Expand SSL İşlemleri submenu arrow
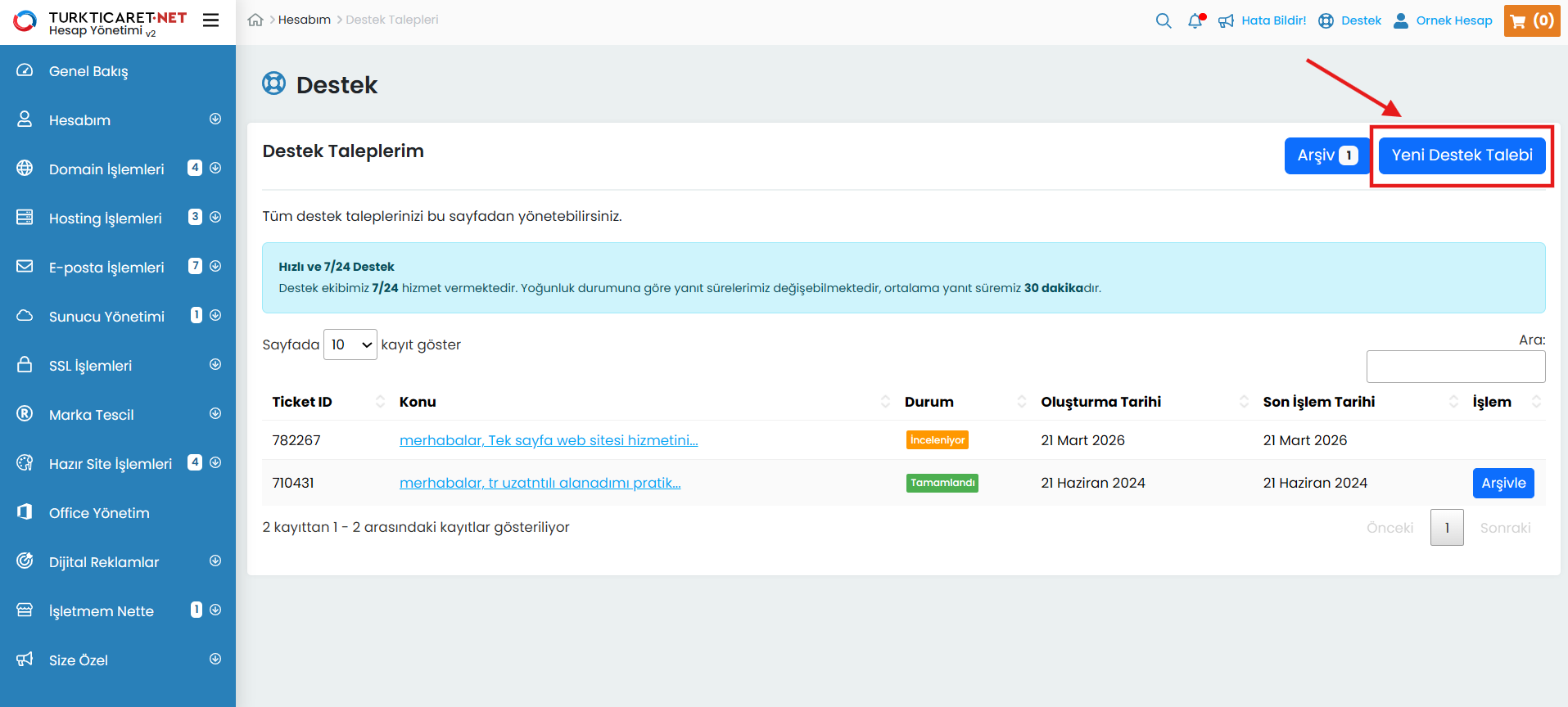This screenshot has width=1568, height=707. pyautogui.click(x=215, y=365)
